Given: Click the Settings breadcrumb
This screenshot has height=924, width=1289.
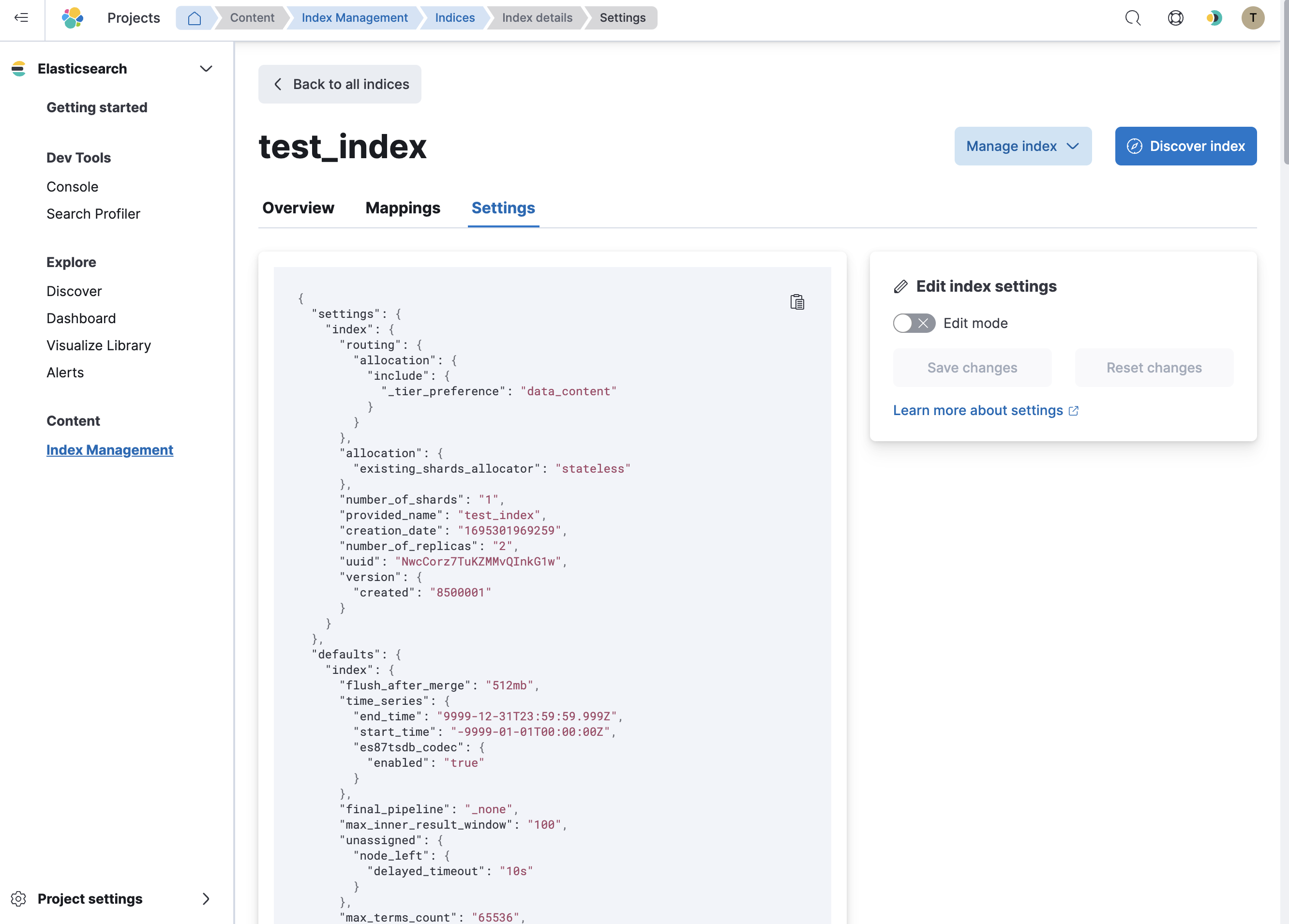Looking at the screenshot, I should coord(622,17).
